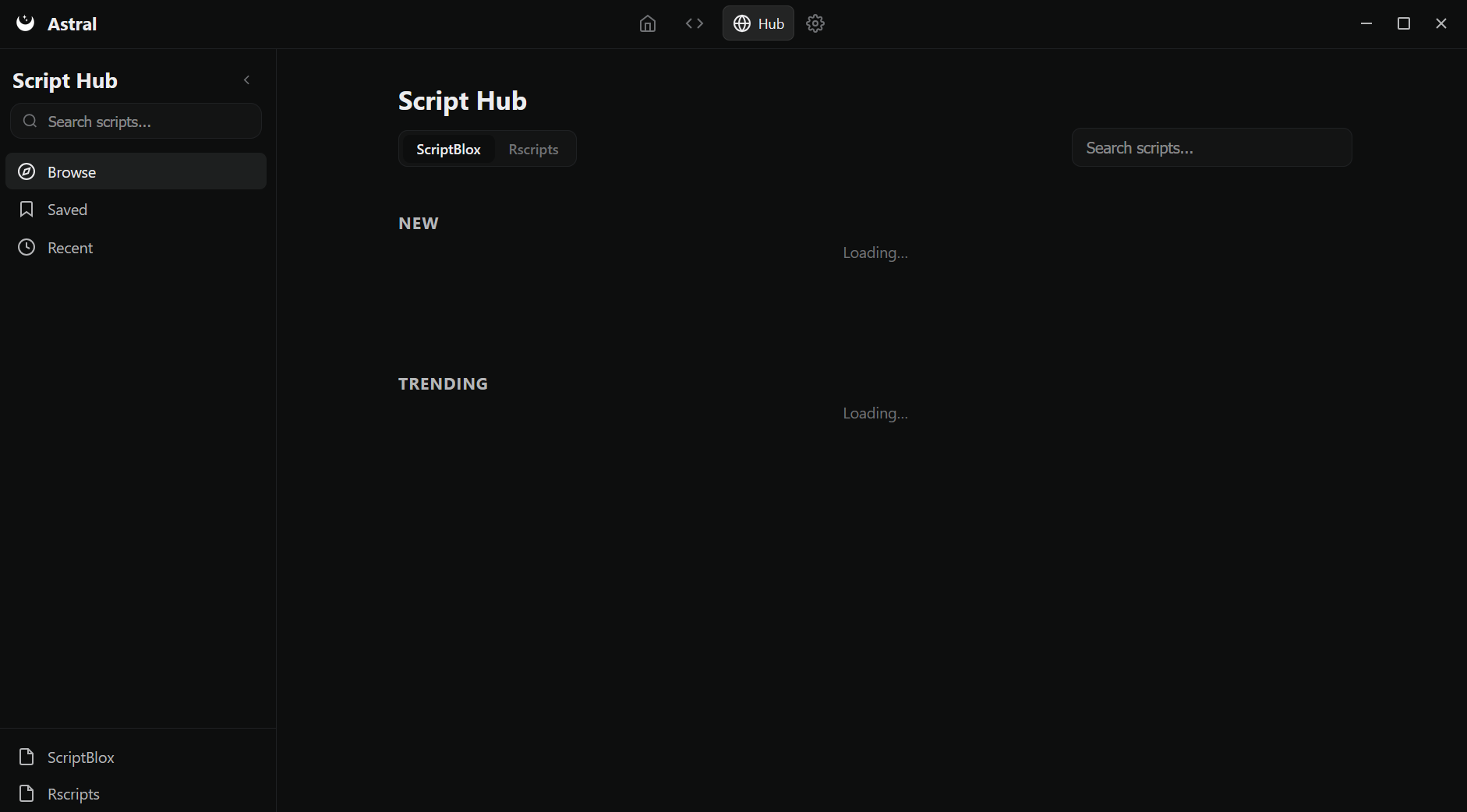Image resolution: width=1467 pixels, height=812 pixels.
Task: Click the Saved bookmark icon
Action: click(x=27, y=210)
